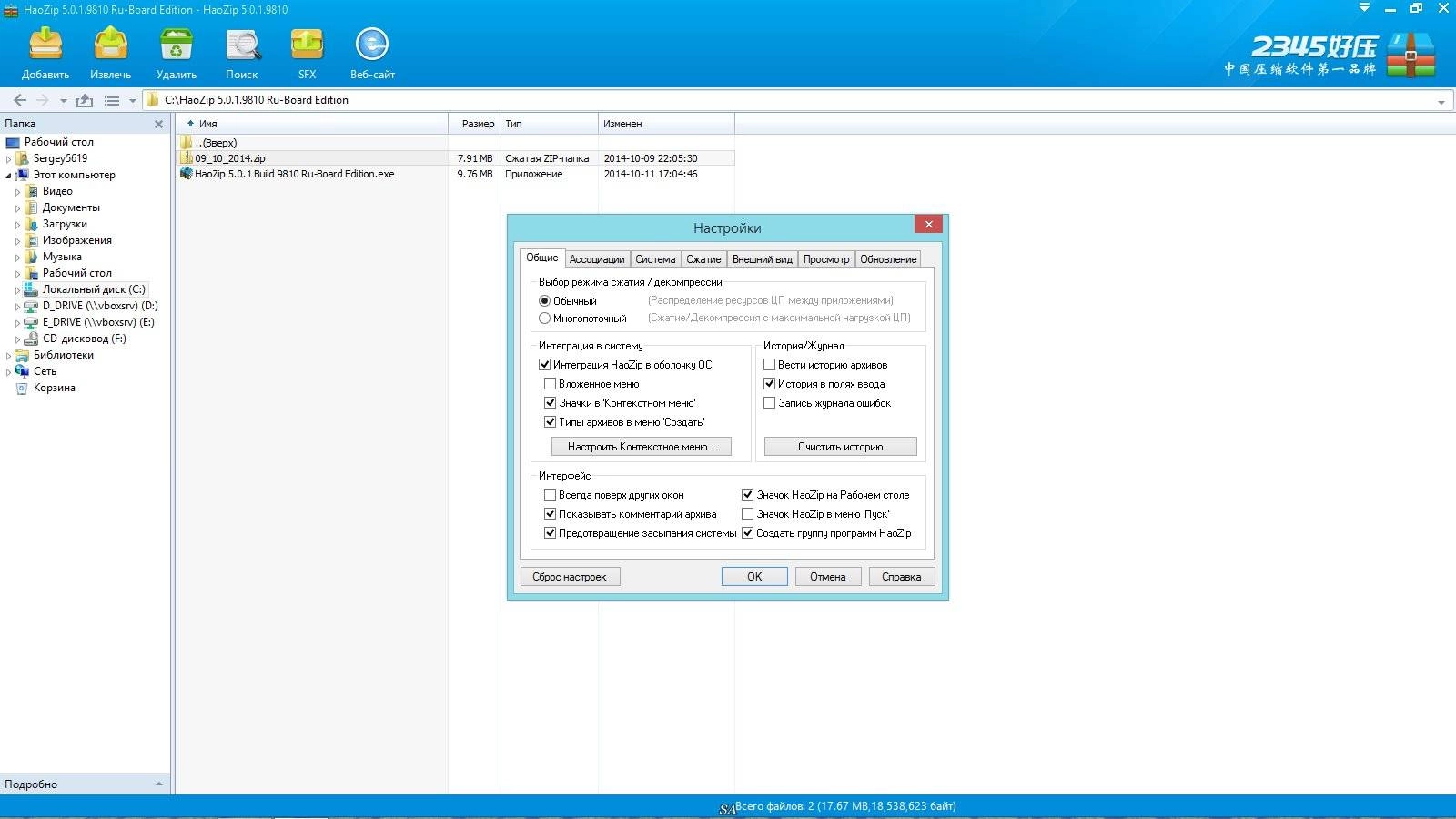This screenshot has width=1456, height=819.
Task: Close the Настройки dialog
Action: (928, 224)
